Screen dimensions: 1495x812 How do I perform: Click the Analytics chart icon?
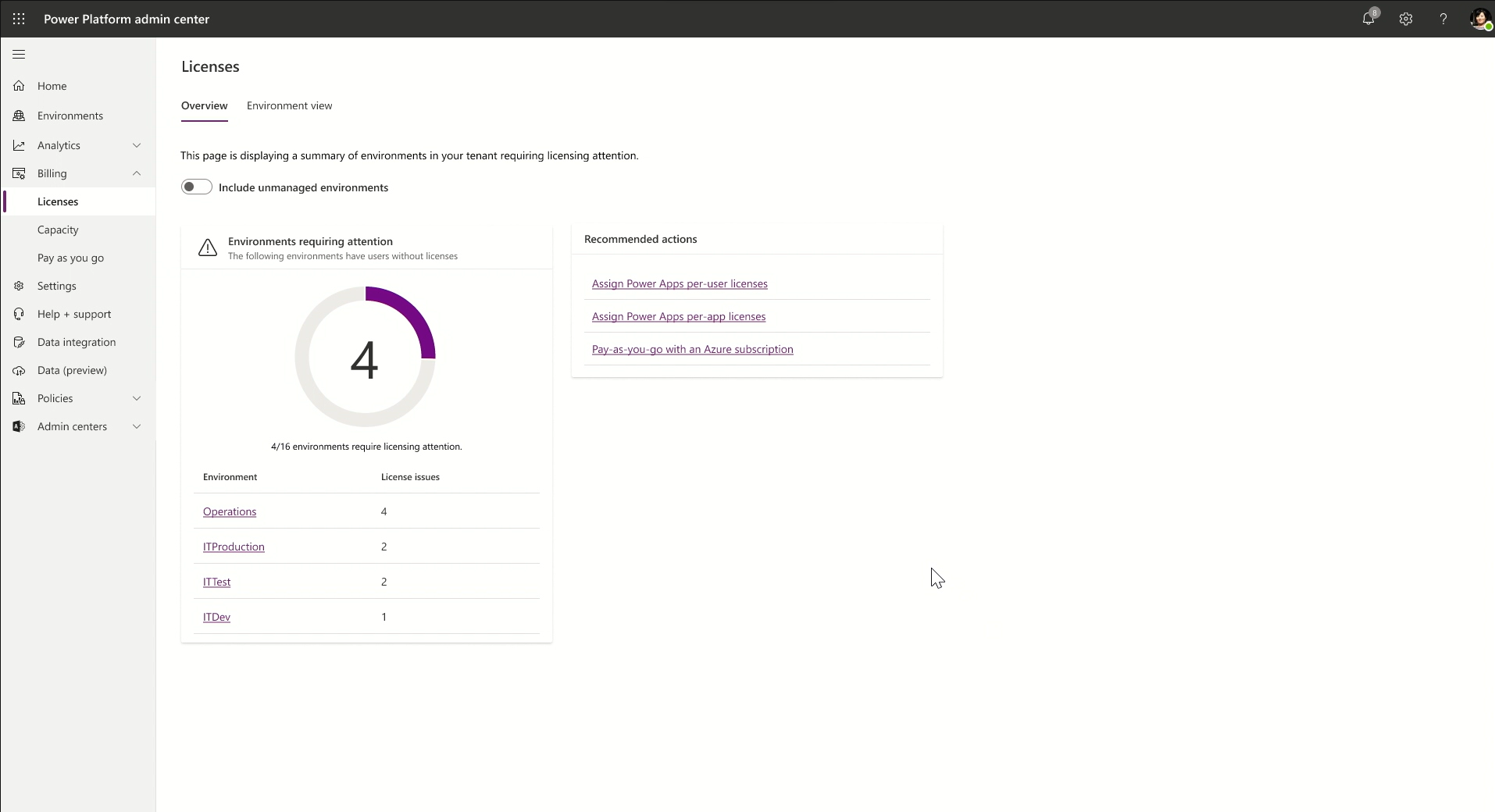click(19, 145)
